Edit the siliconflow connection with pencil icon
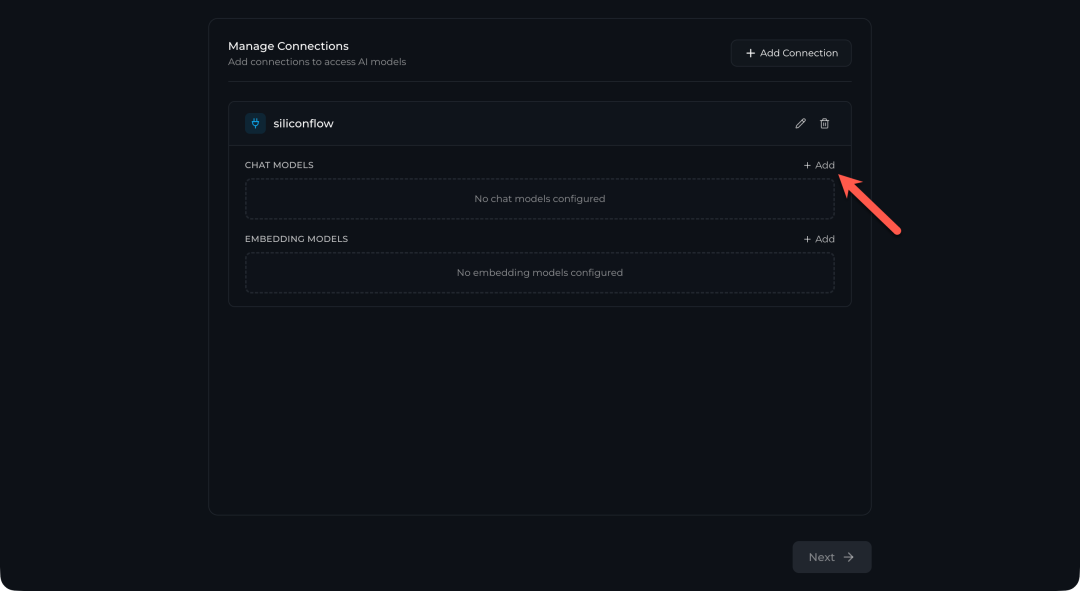Screen dimensions: 1080x591 tap(800, 124)
